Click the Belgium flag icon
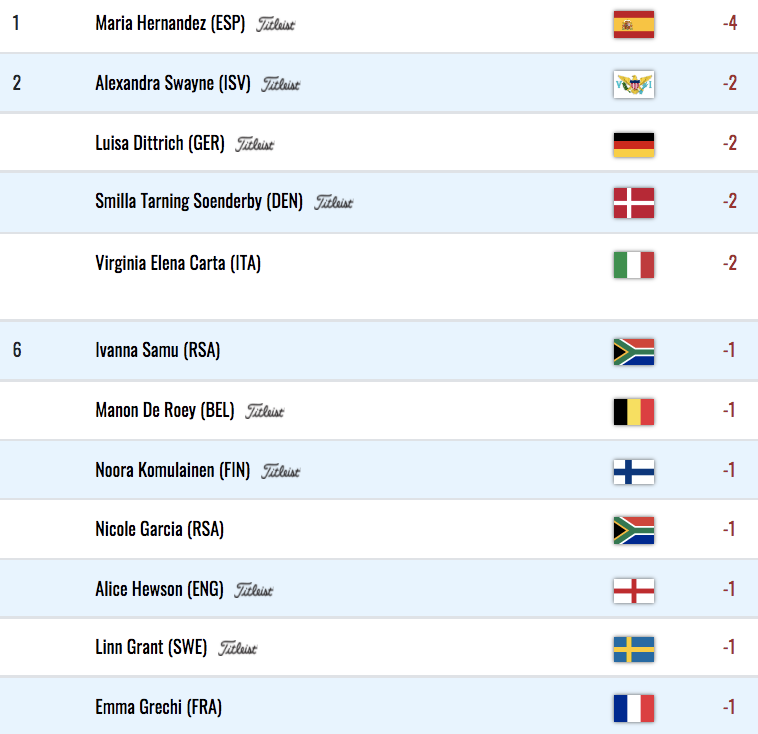Screen dimensions: 758x734 tap(634, 411)
